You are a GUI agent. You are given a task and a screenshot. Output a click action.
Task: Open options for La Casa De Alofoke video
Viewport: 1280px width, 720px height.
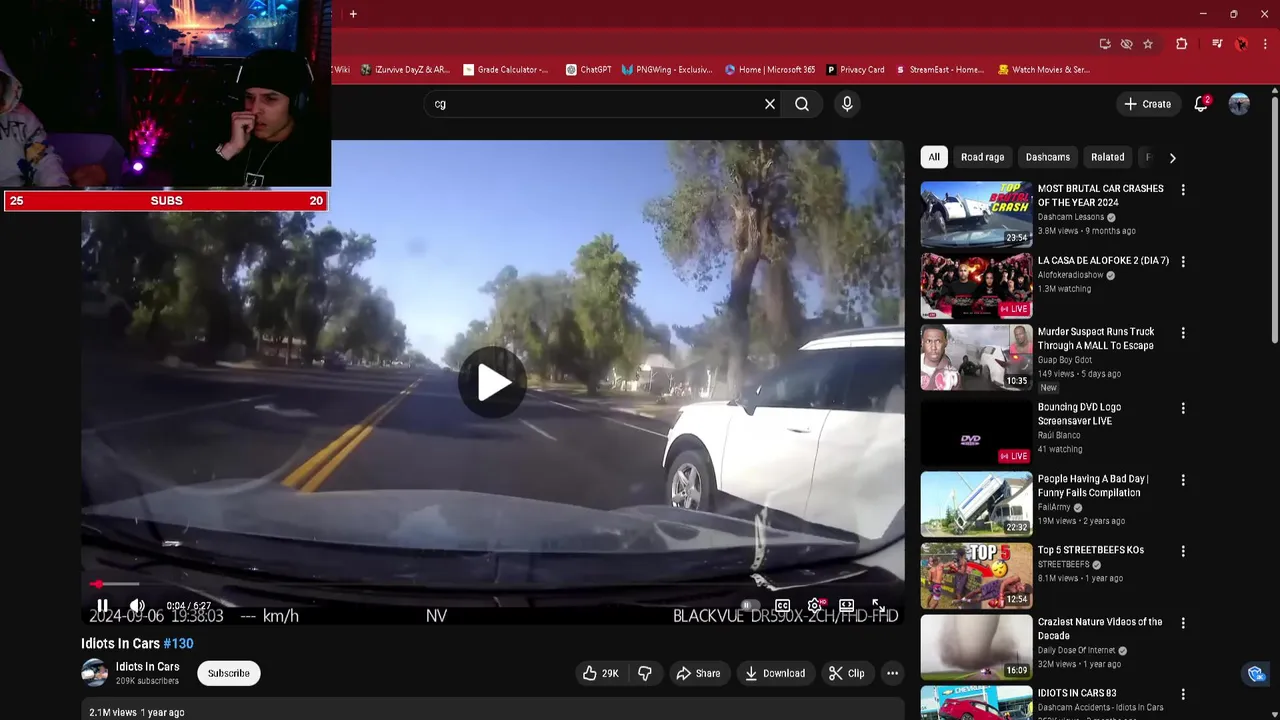click(x=1183, y=262)
